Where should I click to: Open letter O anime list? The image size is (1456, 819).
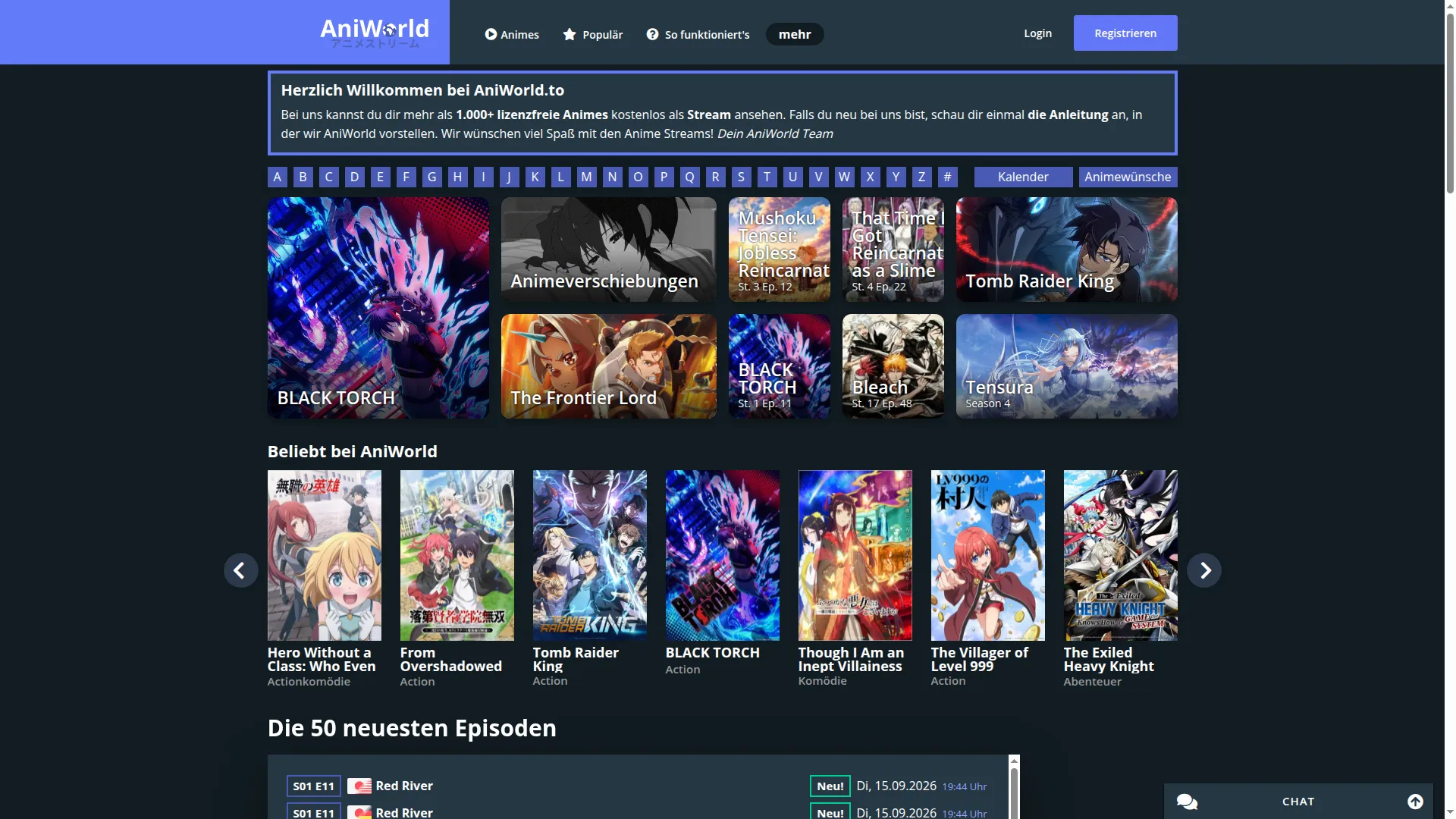pos(639,177)
